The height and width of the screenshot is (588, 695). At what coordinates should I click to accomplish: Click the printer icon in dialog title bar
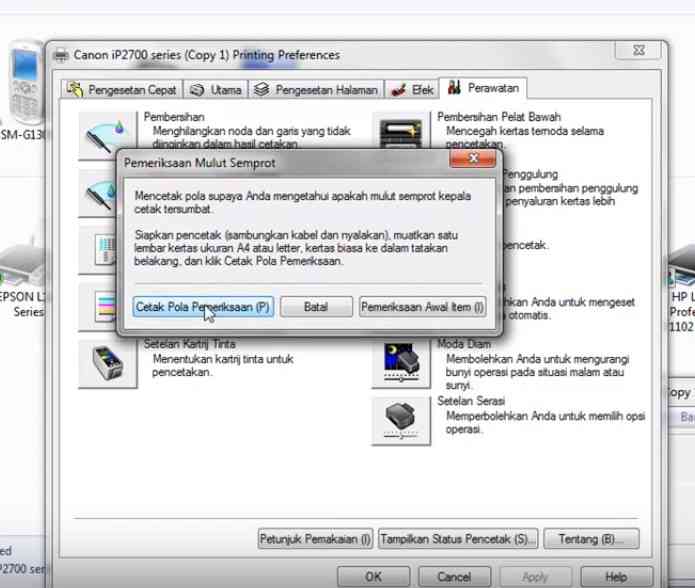tap(61, 55)
